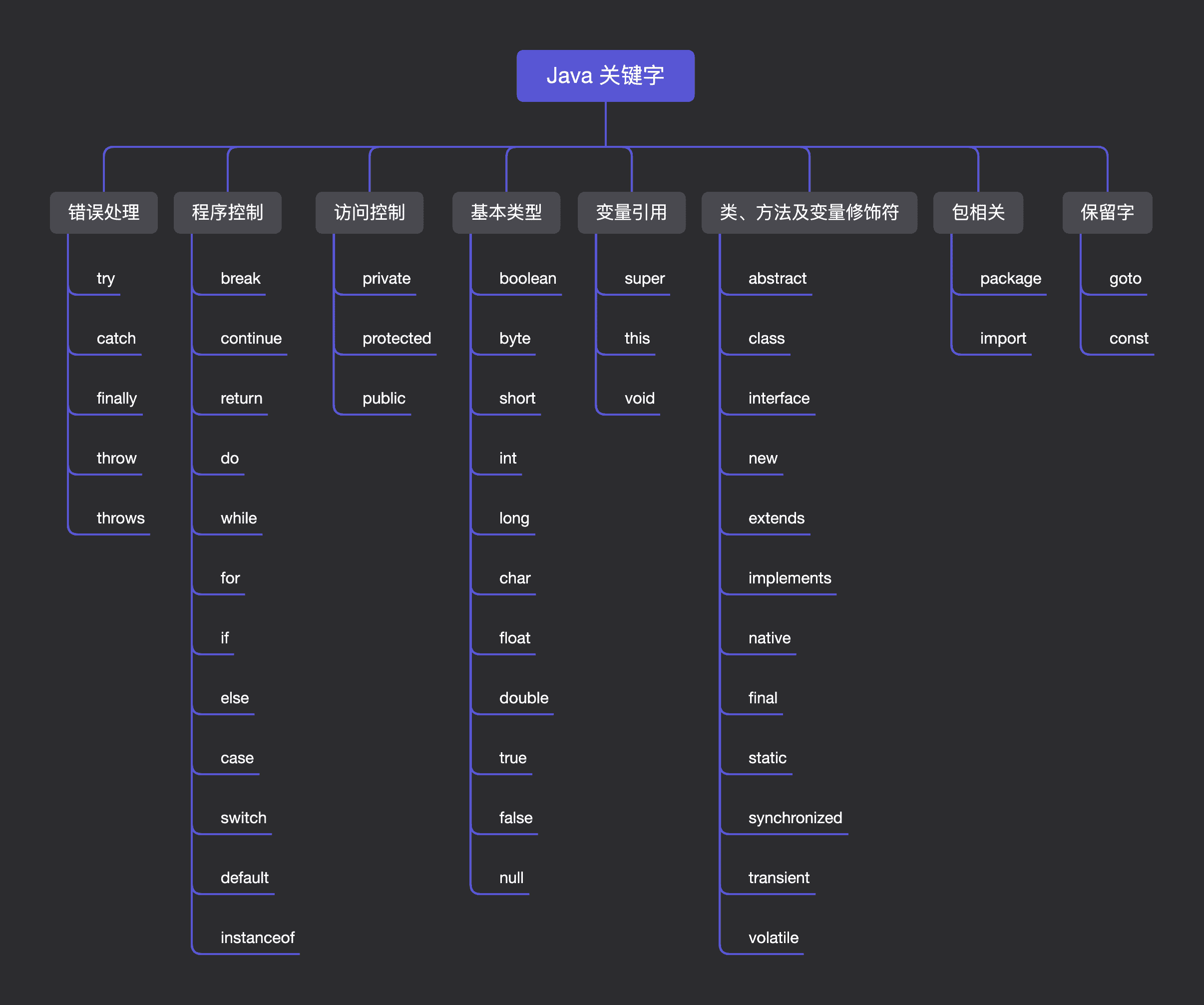Select the void keyword node

point(639,398)
